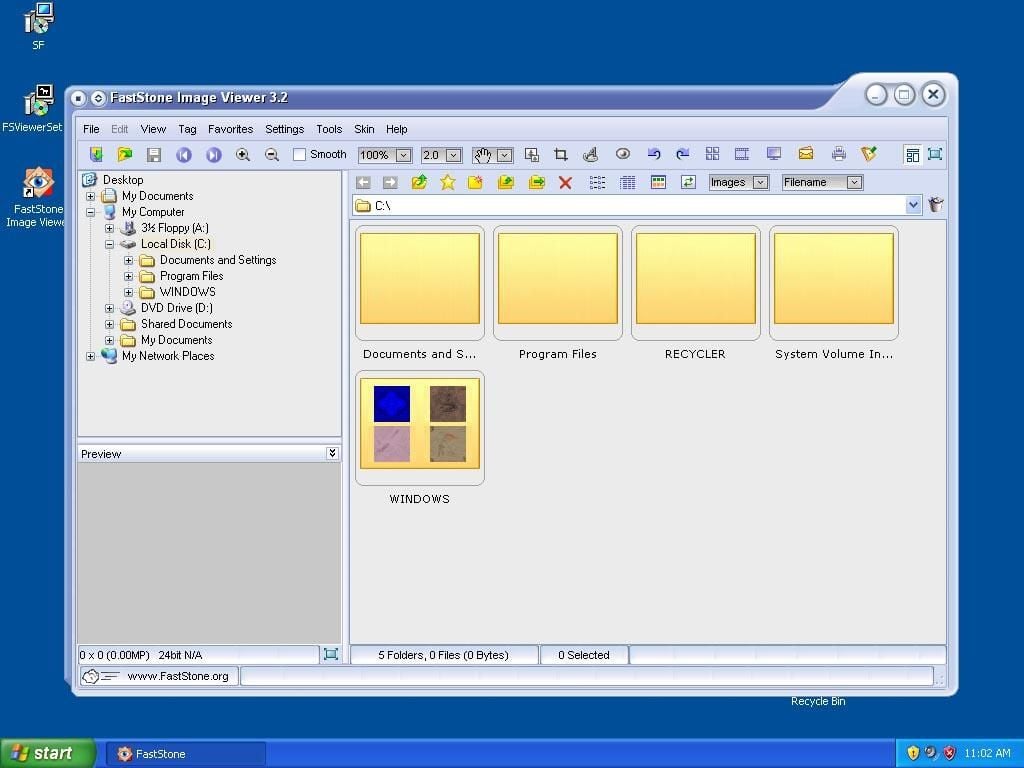Open the Help menu
The width and height of the screenshot is (1024, 768).
(396, 129)
